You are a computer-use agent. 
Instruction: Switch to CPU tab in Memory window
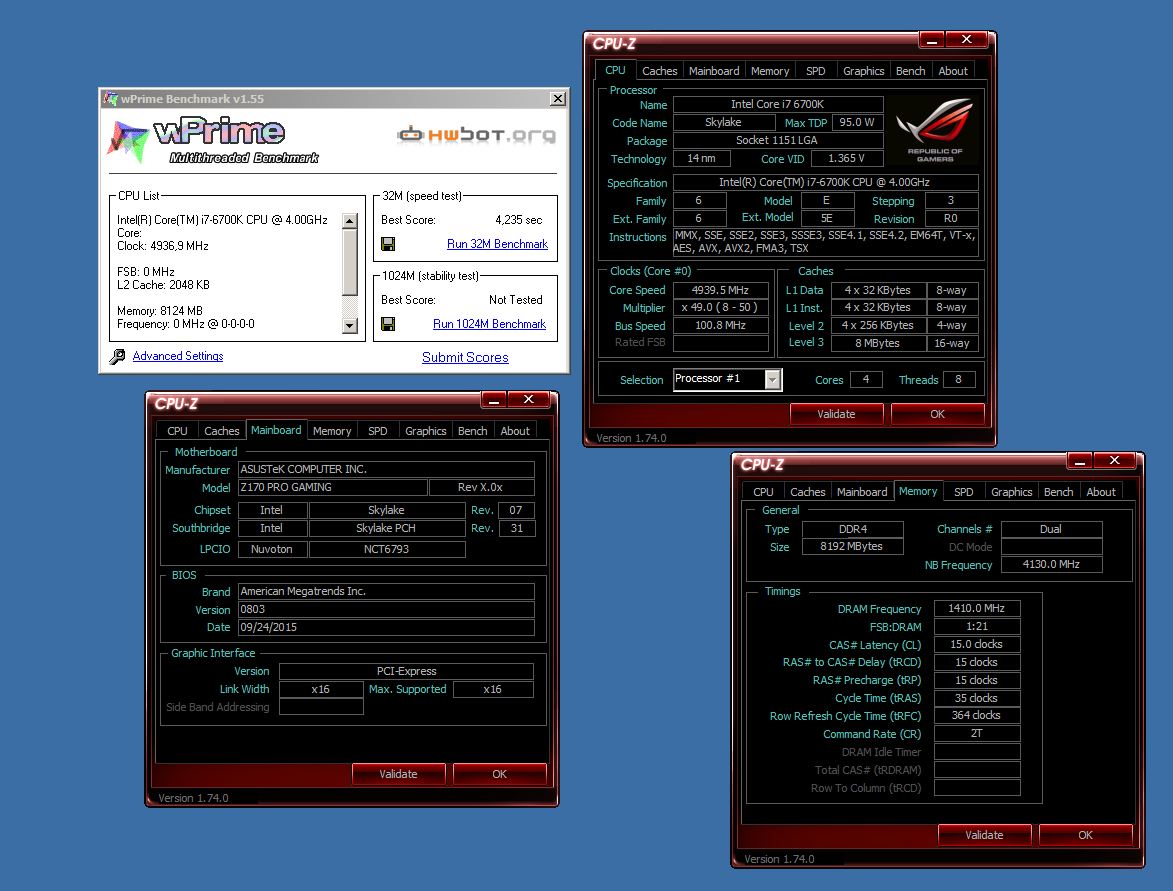click(x=763, y=492)
